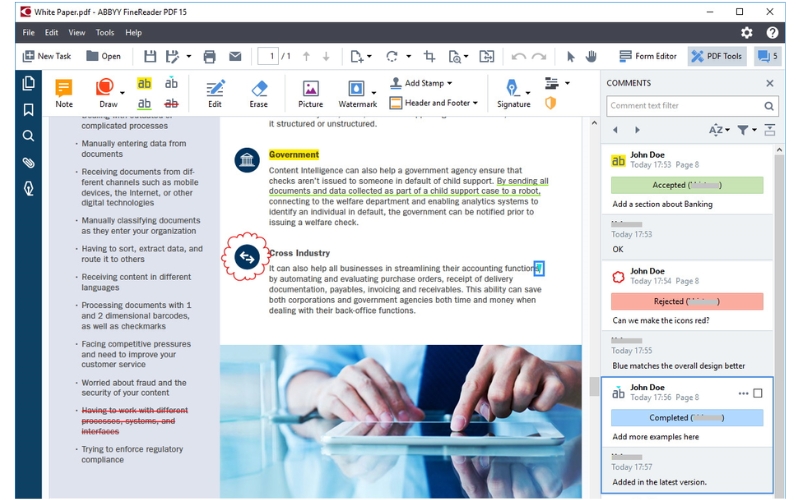Screen dimensions: 800x500
Task: Select the Hand pan tool
Action: pyautogui.click(x=591, y=56)
